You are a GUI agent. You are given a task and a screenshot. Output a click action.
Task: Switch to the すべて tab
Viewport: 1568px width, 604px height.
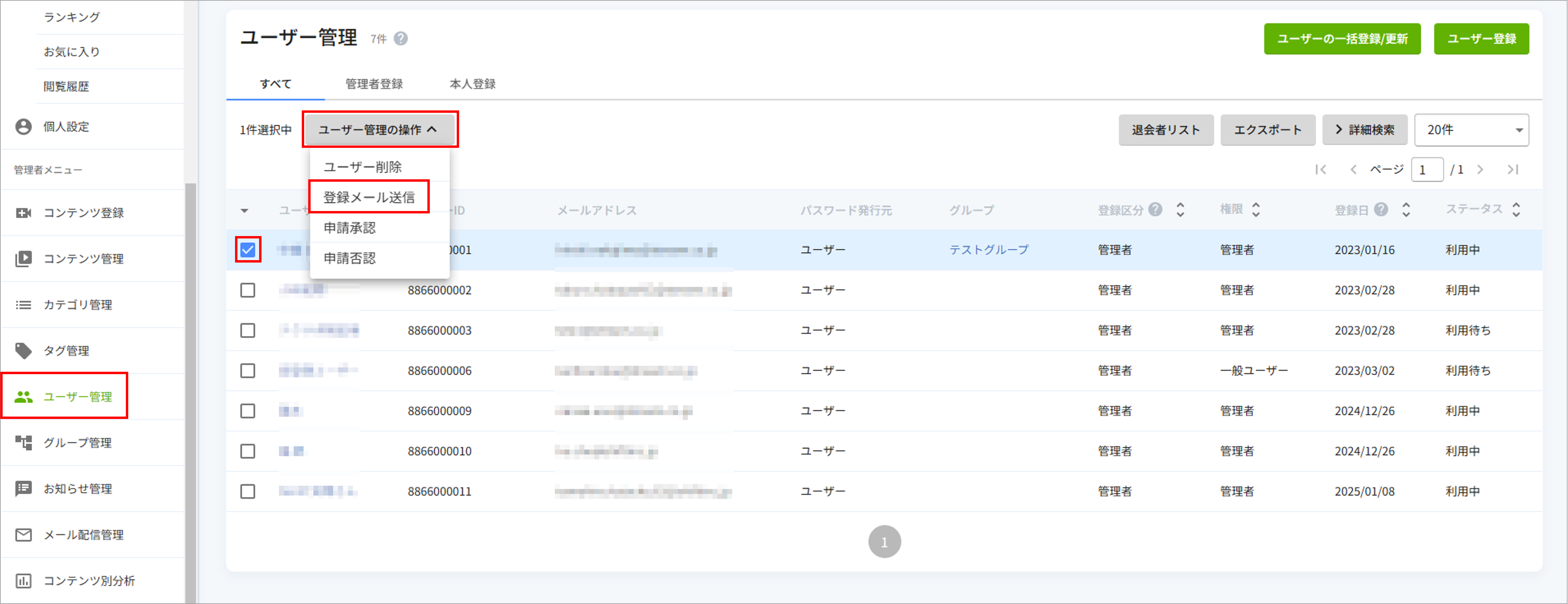(x=276, y=84)
